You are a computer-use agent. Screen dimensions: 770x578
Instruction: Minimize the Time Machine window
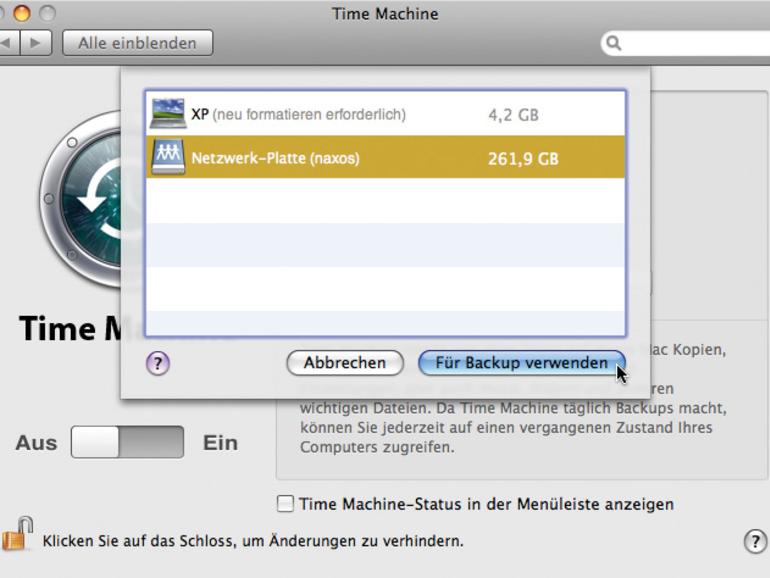pyautogui.click(x=22, y=13)
